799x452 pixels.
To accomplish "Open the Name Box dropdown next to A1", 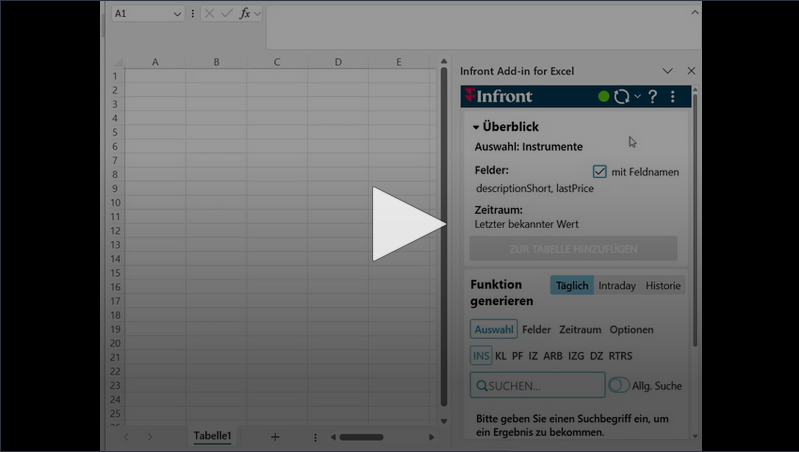I will (x=177, y=14).
